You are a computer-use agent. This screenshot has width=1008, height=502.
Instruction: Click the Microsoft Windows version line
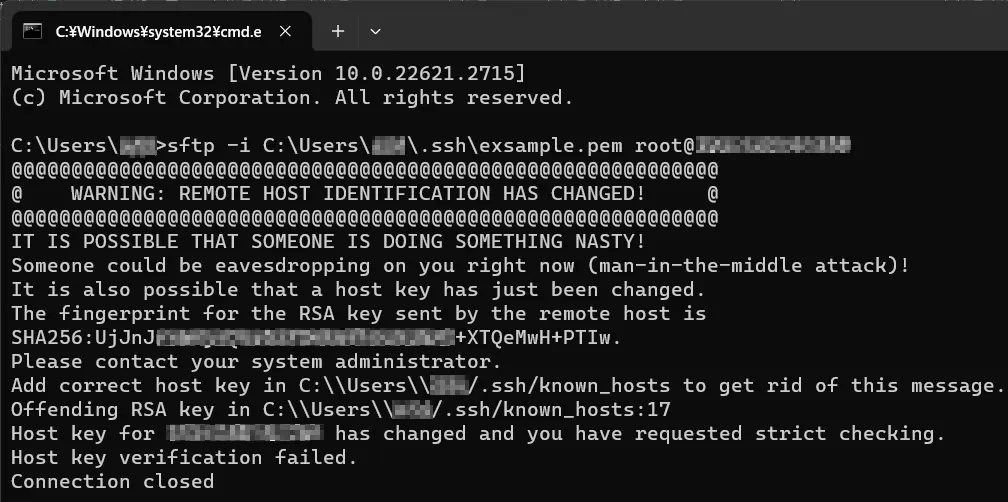pyautogui.click(x=268, y=73)
